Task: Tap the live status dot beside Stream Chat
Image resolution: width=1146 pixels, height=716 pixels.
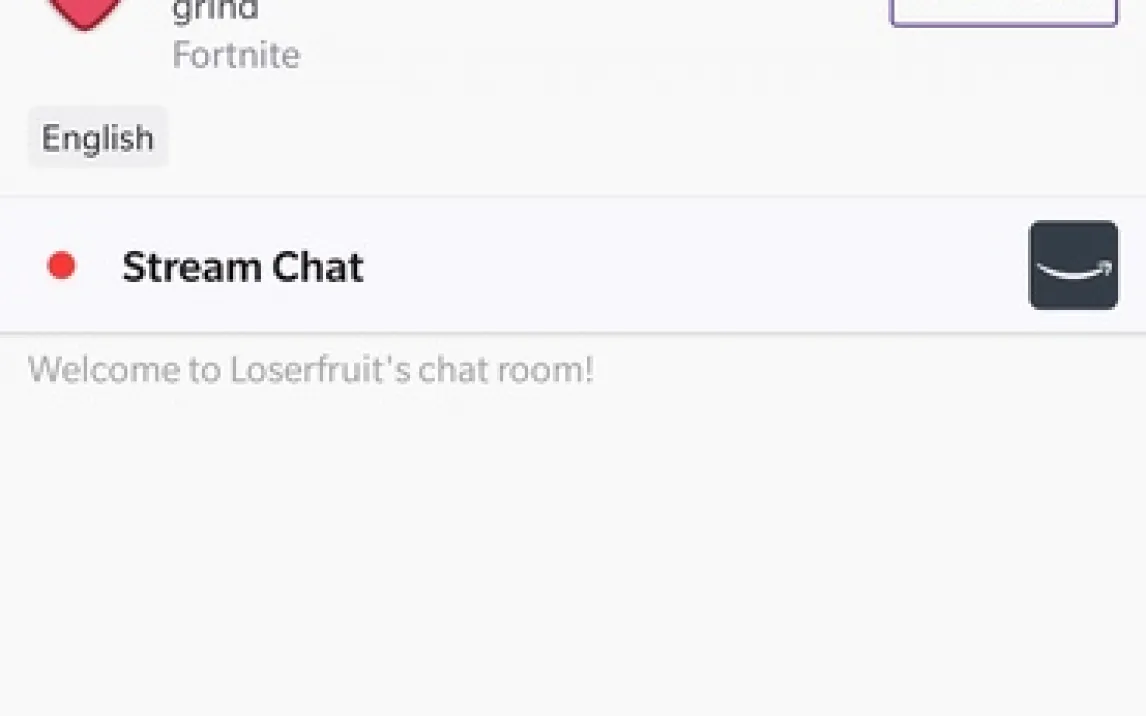Action: coord(61,265)
